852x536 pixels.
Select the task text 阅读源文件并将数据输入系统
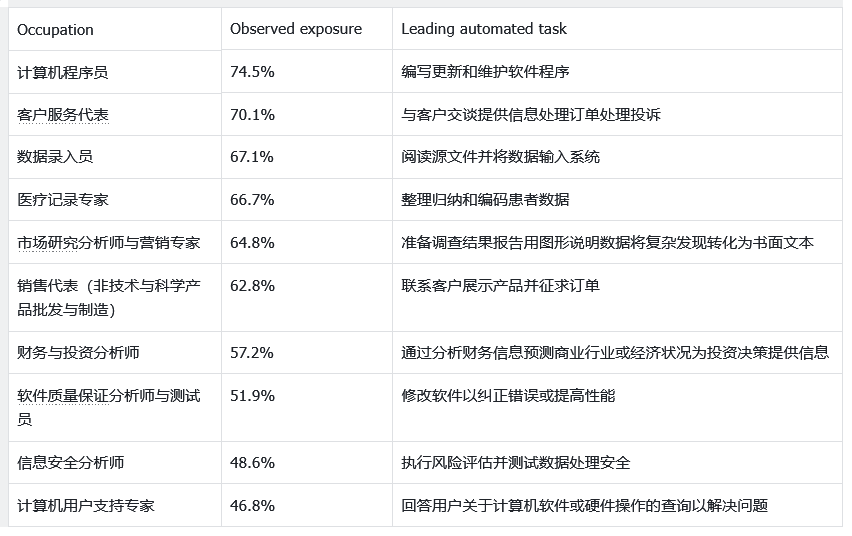click(500, 157)
